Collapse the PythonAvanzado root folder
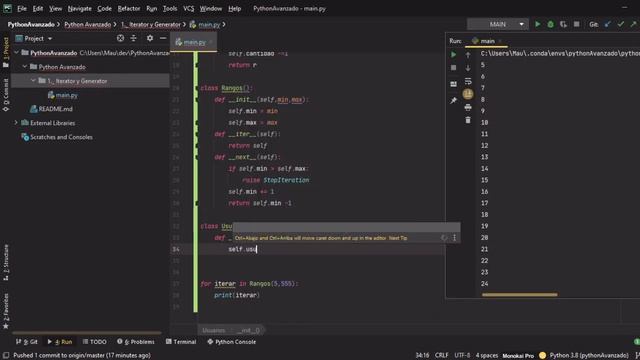The image size is (640, 360). coord(16,53)
